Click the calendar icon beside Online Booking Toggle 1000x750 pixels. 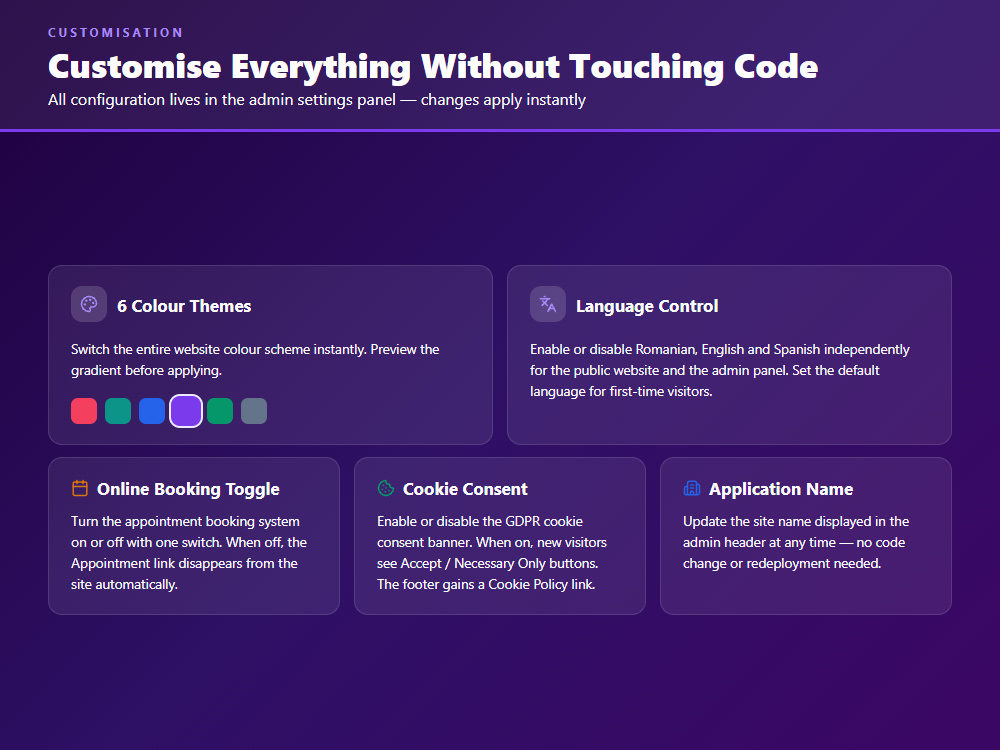(x=80, y=489)
